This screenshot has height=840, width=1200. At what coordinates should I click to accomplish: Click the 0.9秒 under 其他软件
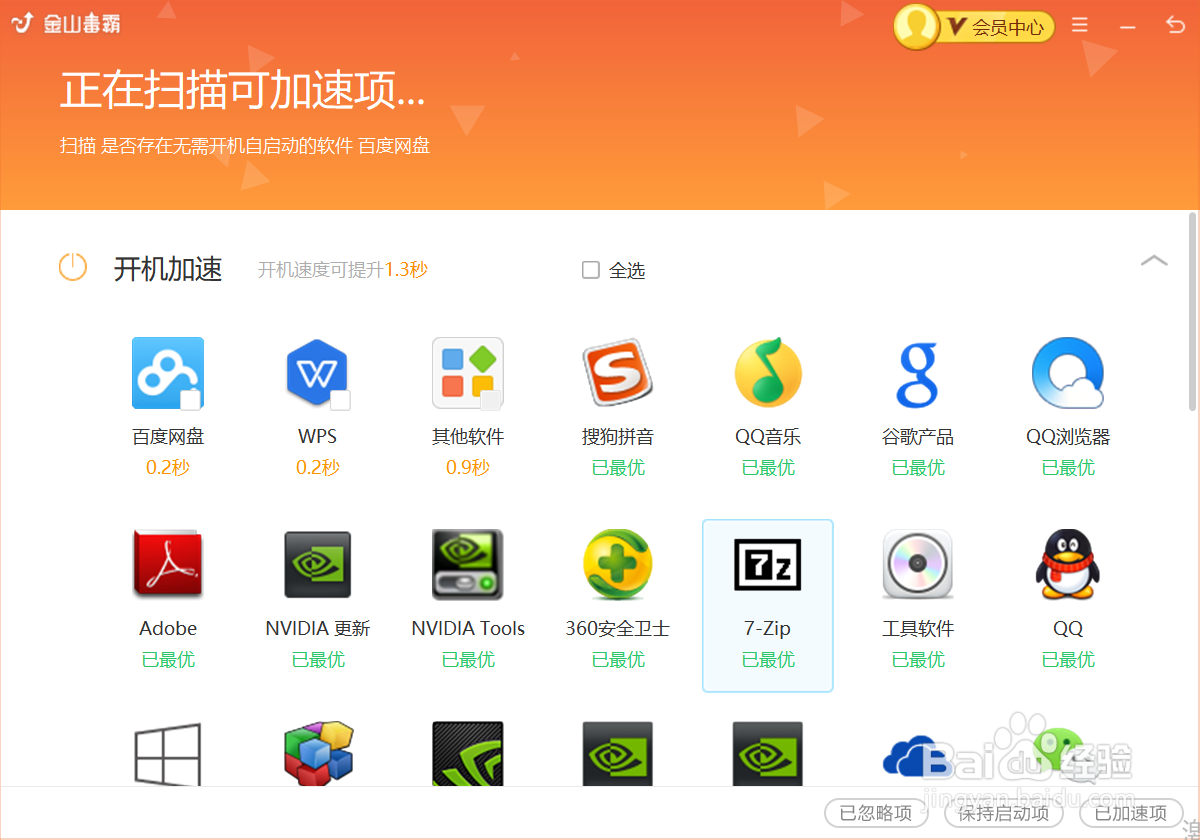click(468, 467)
